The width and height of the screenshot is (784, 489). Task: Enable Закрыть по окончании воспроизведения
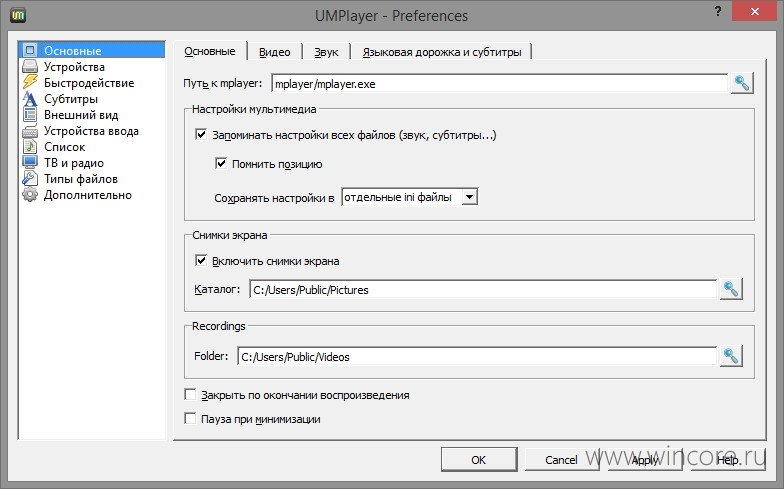click(x=190, y=394)
